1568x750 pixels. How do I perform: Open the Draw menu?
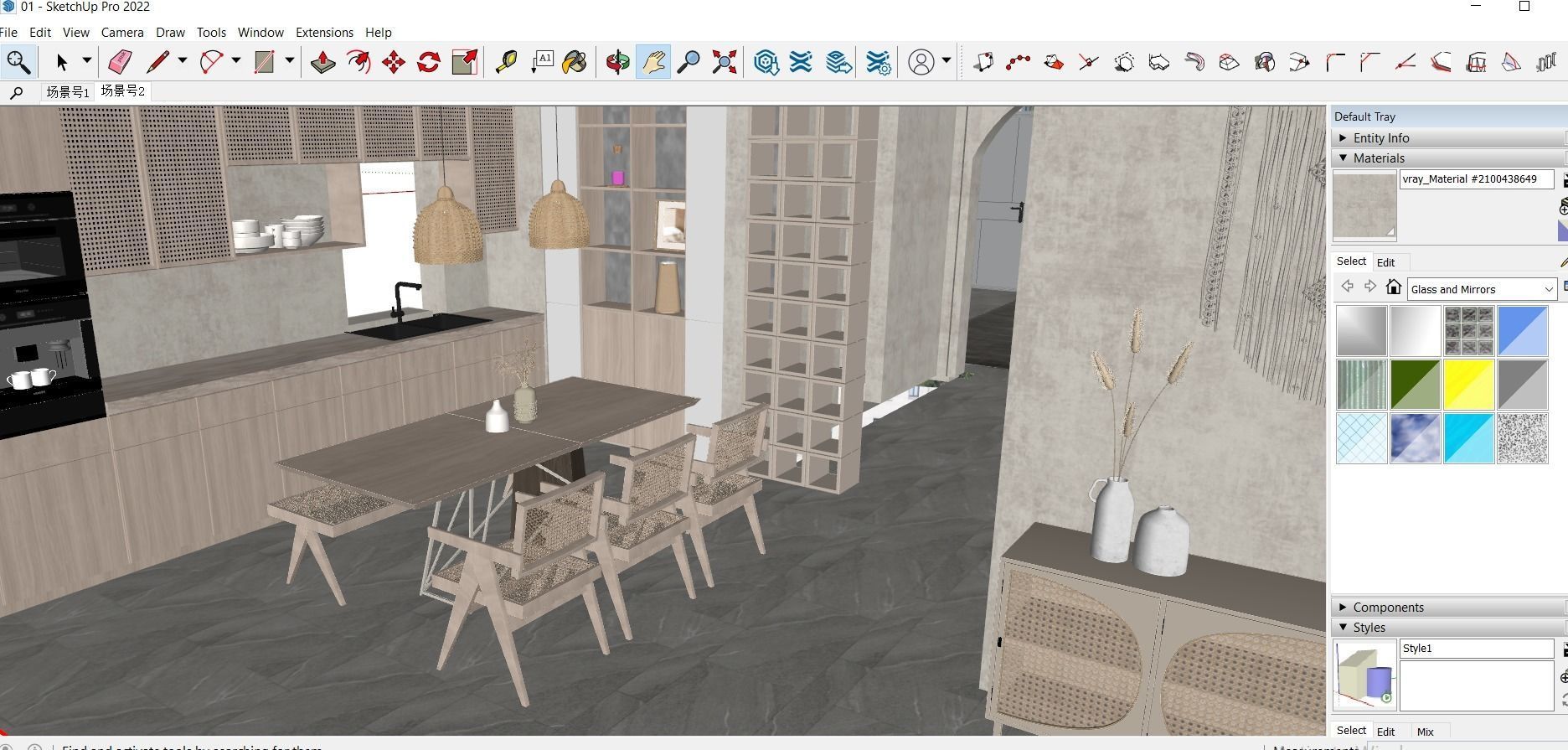(170, 32)
